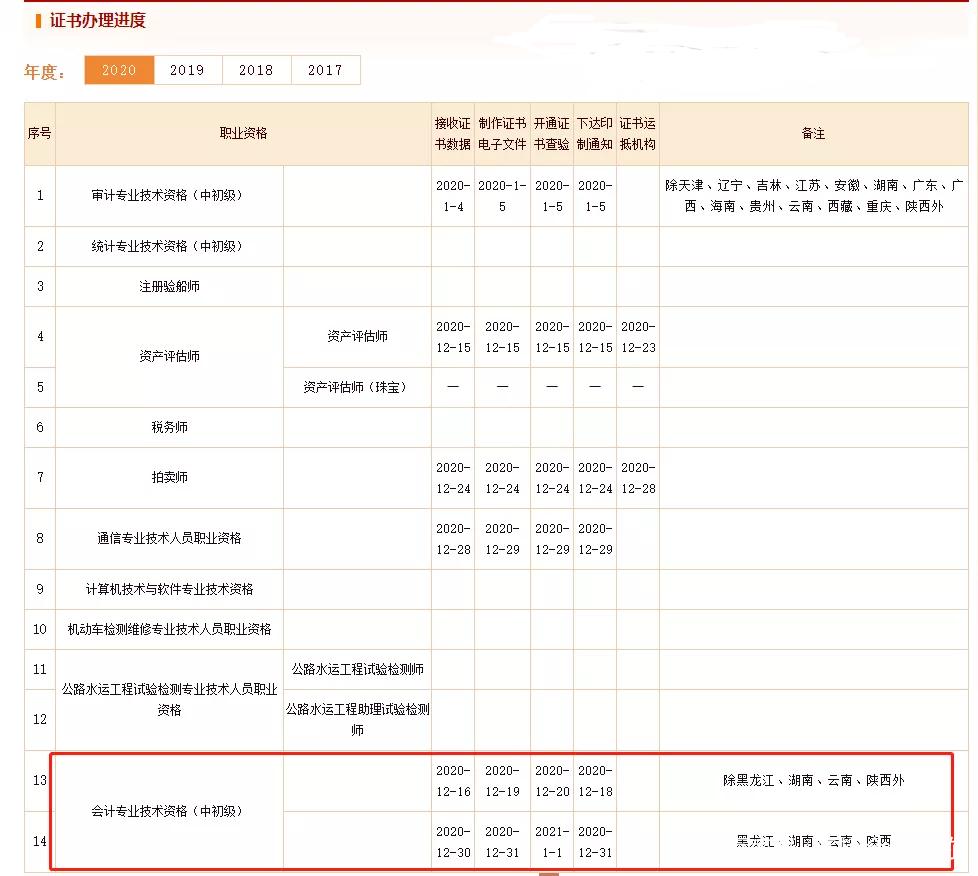Screen dimensions: 978x876
Task: Click the 备注 column header
Action: pos(813,134)
